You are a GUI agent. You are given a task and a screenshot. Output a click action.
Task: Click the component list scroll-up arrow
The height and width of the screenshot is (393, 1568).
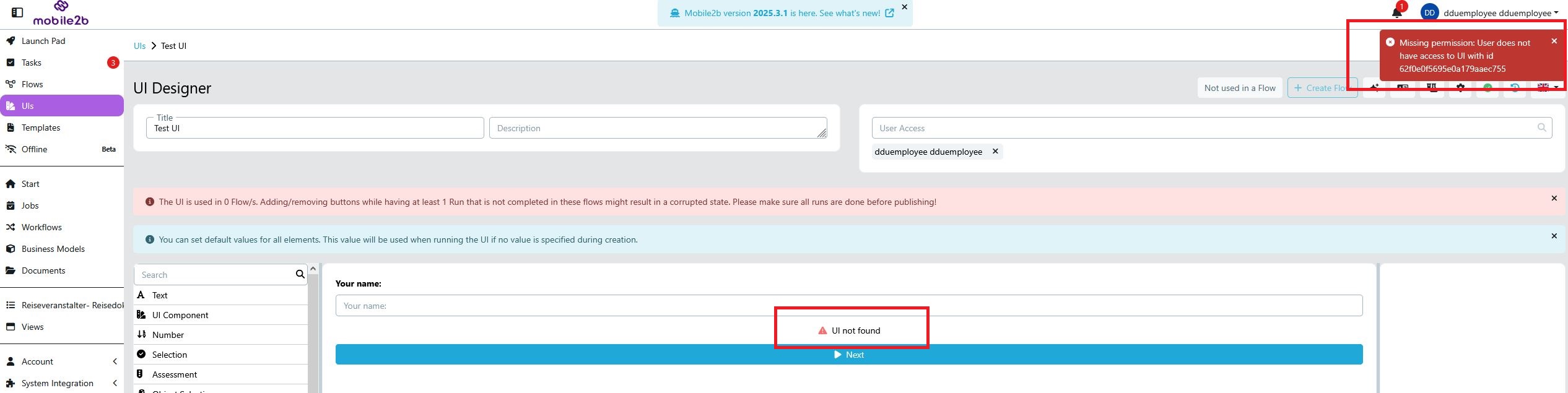(313, 269)
